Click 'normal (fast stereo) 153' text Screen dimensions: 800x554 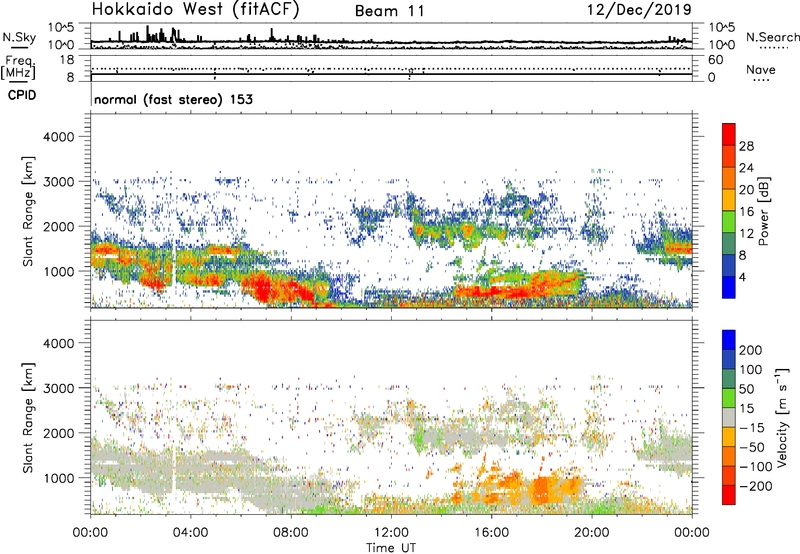tap(173, 99)
